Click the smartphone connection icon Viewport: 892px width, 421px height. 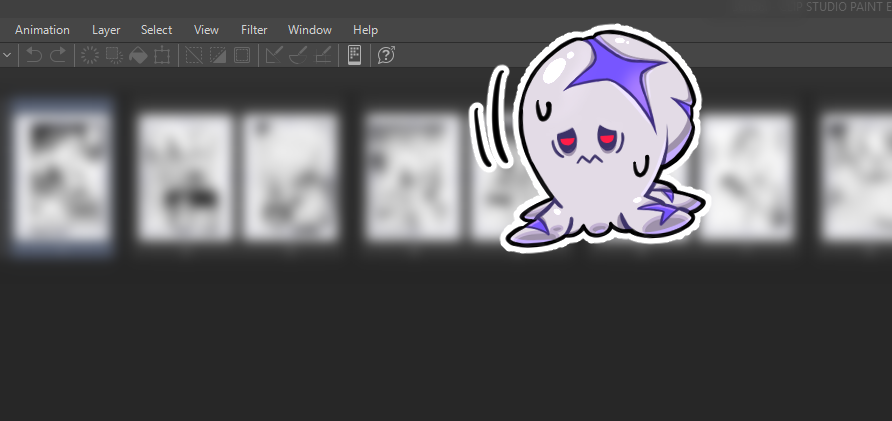tap(354, 55)
